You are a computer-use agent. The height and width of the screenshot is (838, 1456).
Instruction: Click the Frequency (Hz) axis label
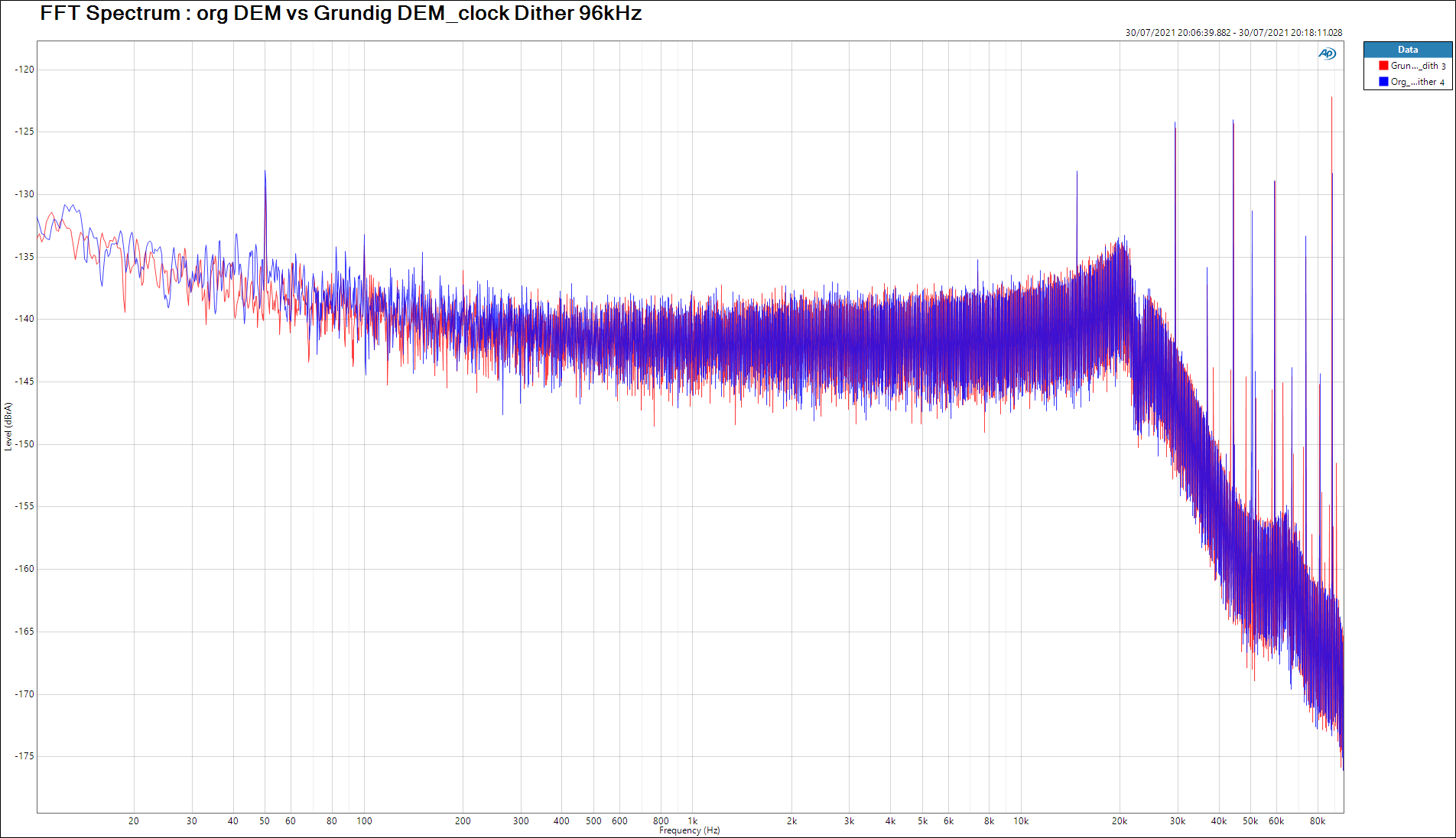[689, 830]
